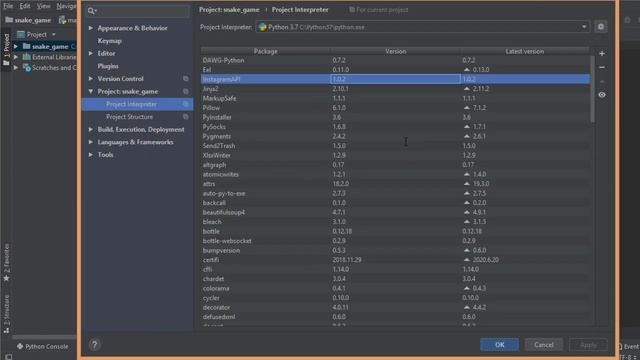The width and height of the screenshot is (640, 360).
Task: Click the settings search magnifier icon
Action: coord(91,11)
